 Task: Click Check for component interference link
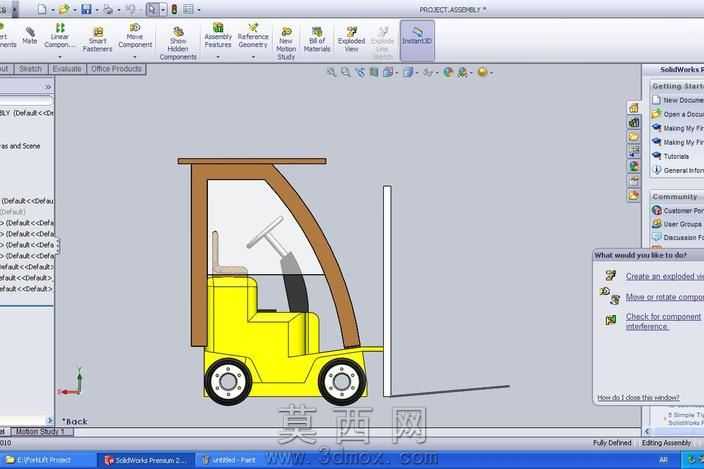coord(663,321)
